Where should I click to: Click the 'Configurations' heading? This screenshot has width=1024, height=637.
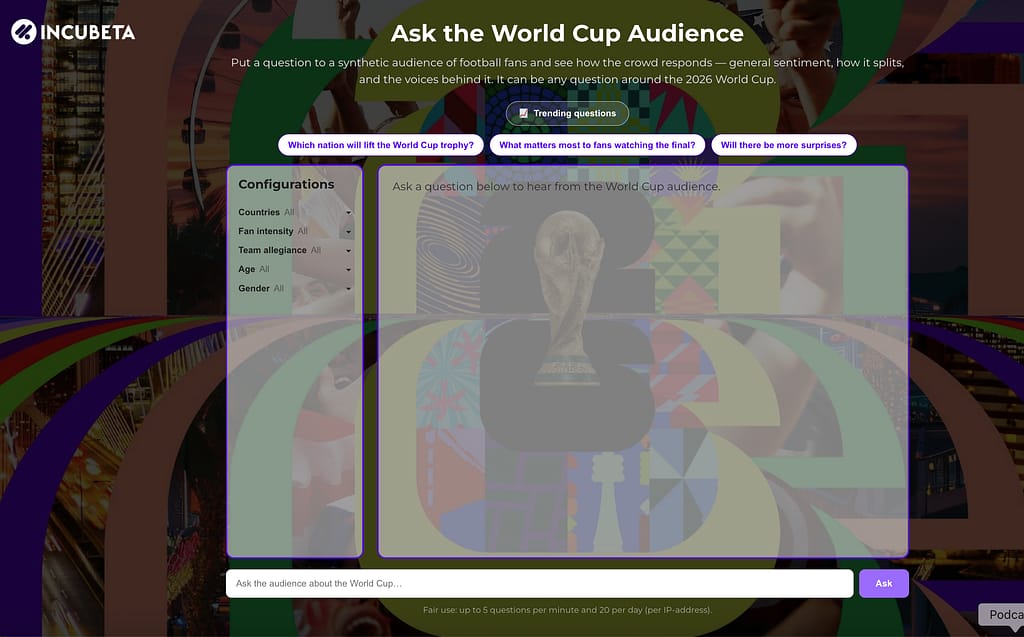point(286,184)
